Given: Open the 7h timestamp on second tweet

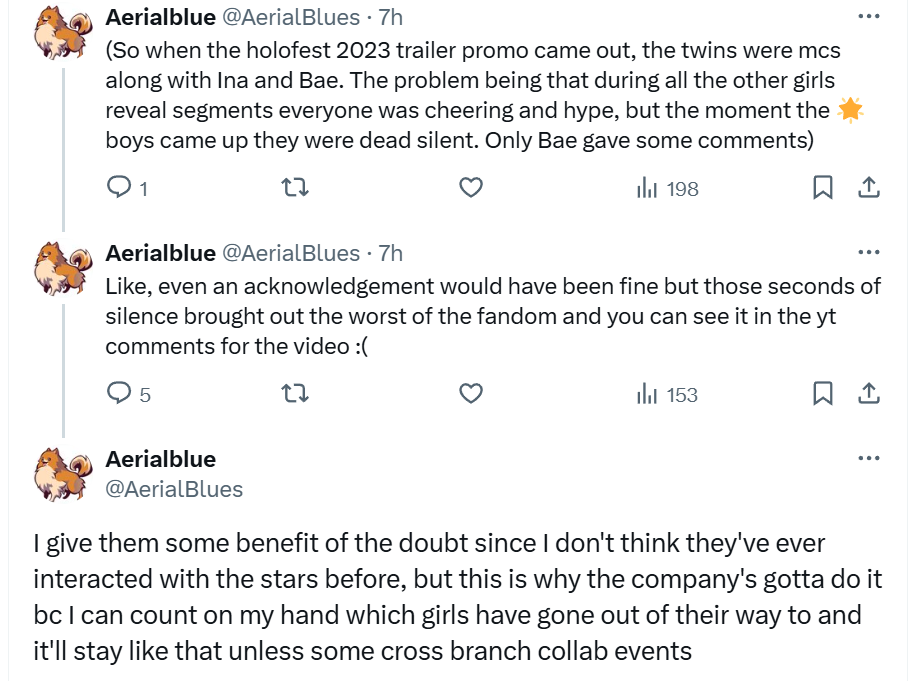Looking at the screenshot, I should click(x=390, y=253).
